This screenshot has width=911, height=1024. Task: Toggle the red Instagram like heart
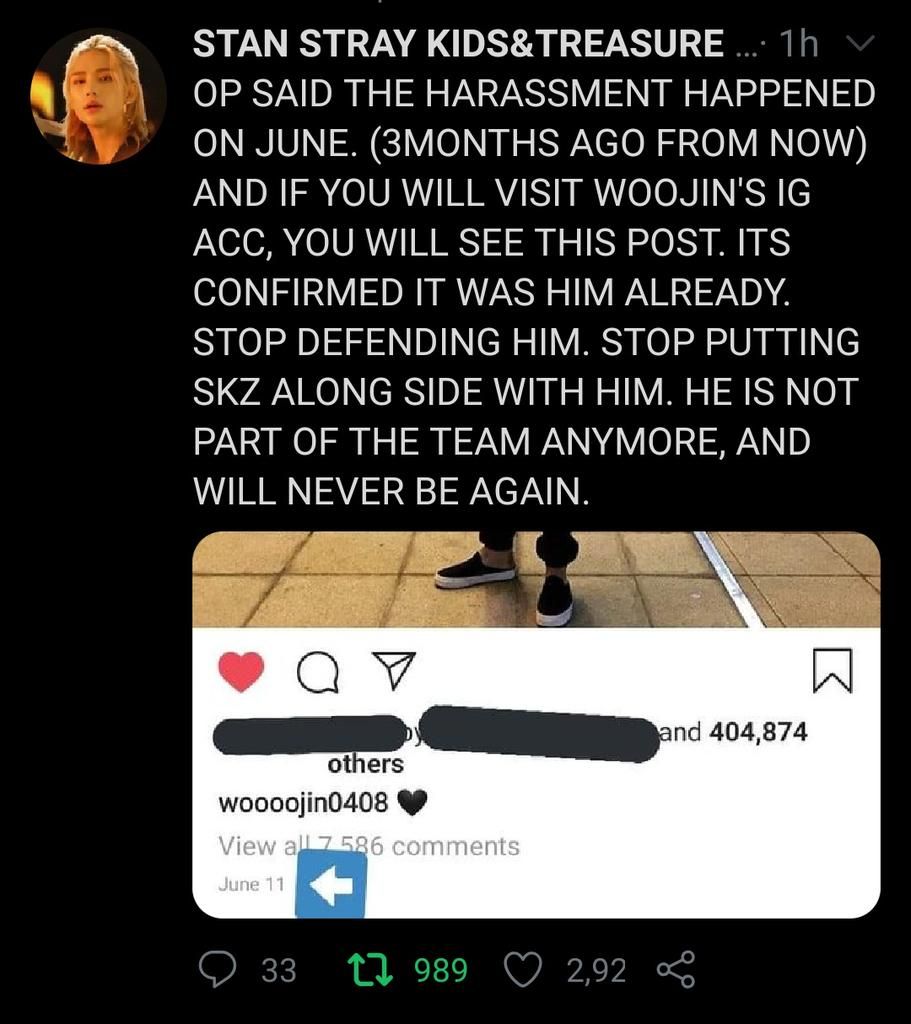[241, 671]
